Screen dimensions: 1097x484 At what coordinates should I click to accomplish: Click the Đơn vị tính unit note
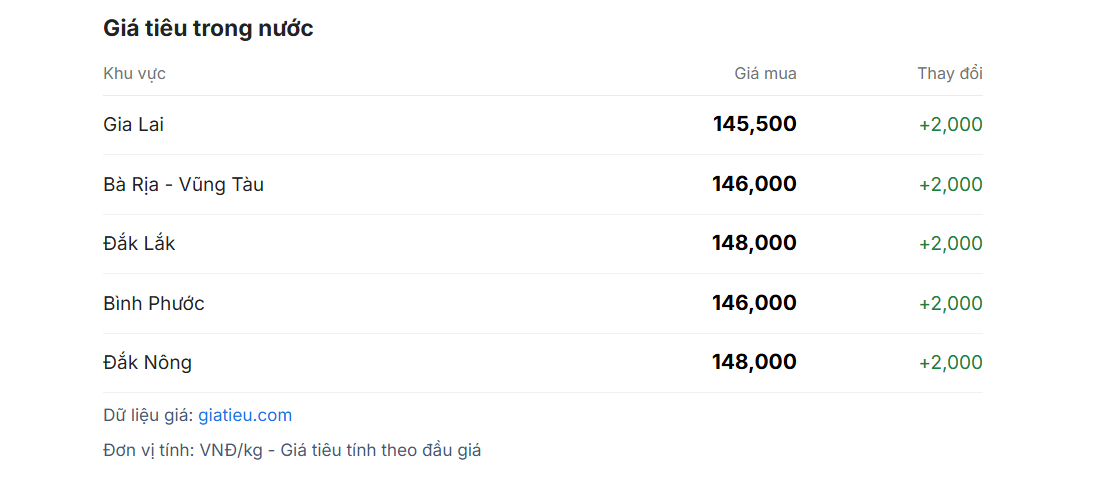point(292,450)
